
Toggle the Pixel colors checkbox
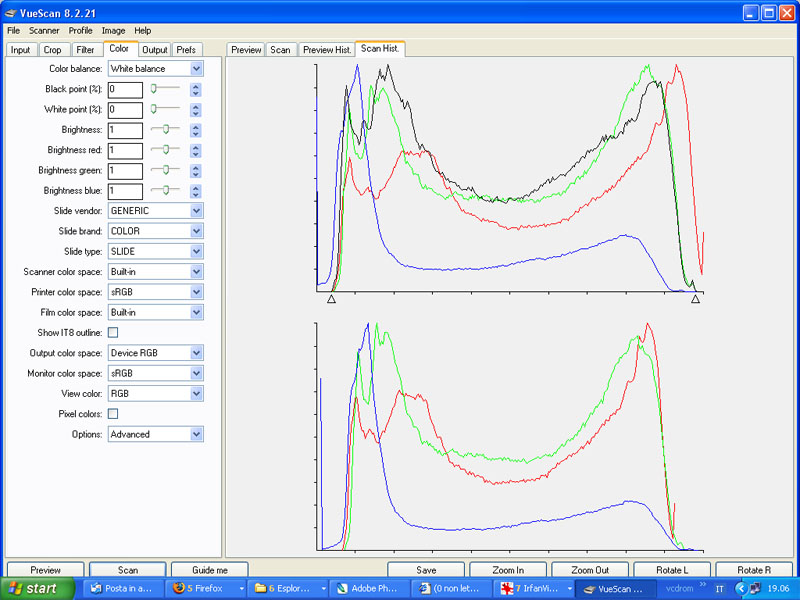pos(113,413)
